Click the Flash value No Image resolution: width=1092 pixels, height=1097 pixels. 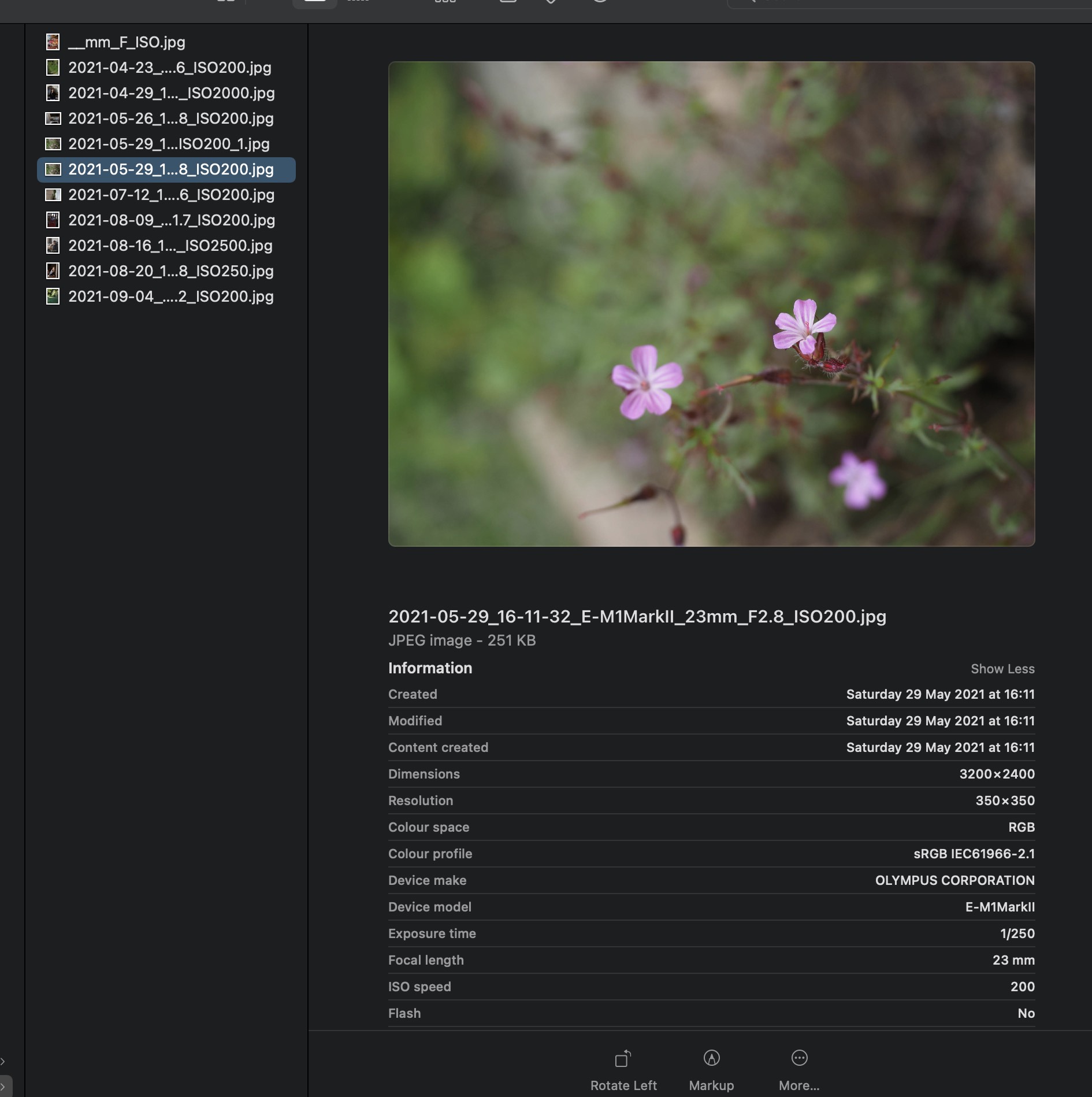coord(1026,1013)
